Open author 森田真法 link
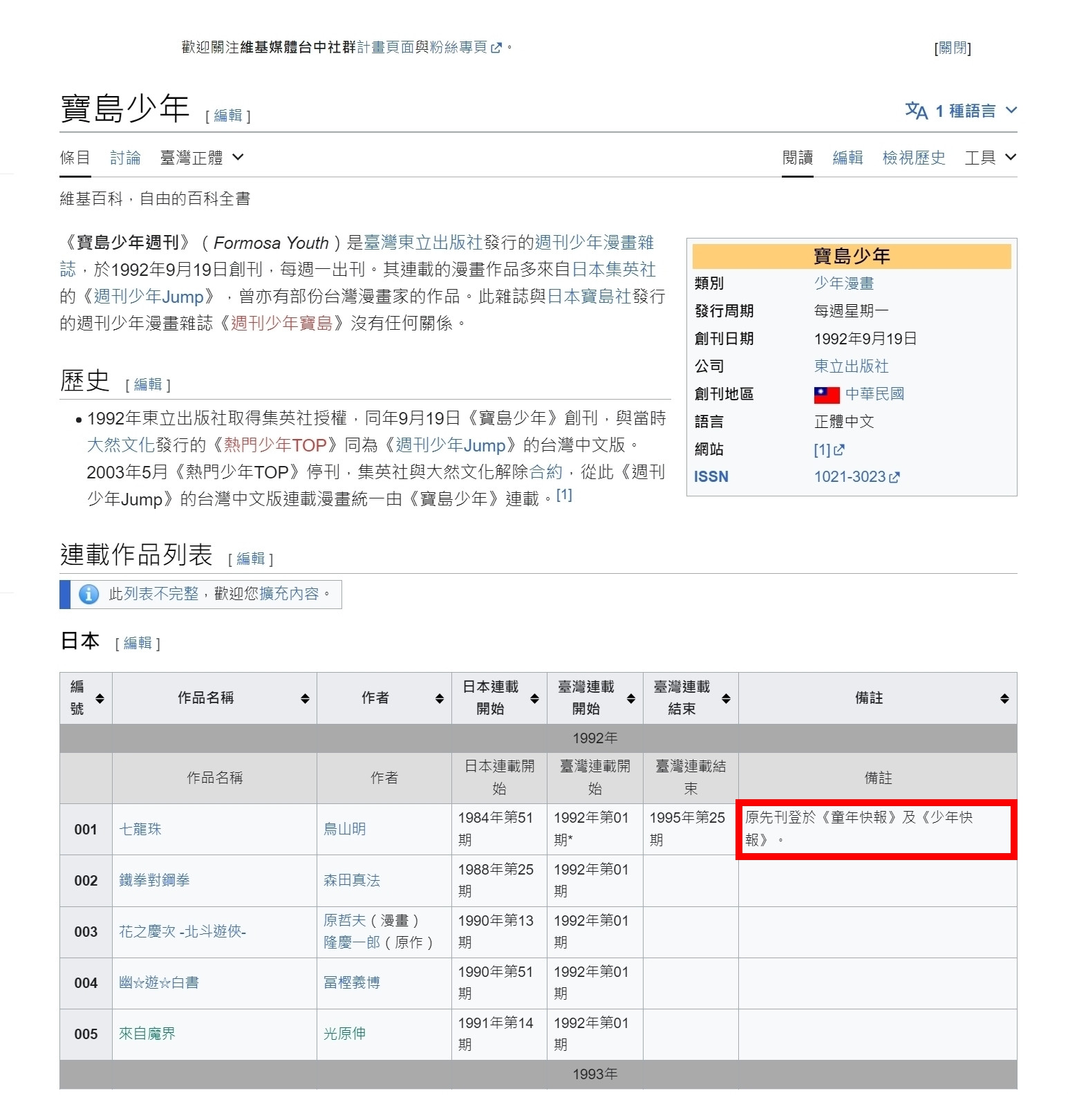Image resolution: width=1068 pixels, height=1120 pixels. click(x=352, y=880)
